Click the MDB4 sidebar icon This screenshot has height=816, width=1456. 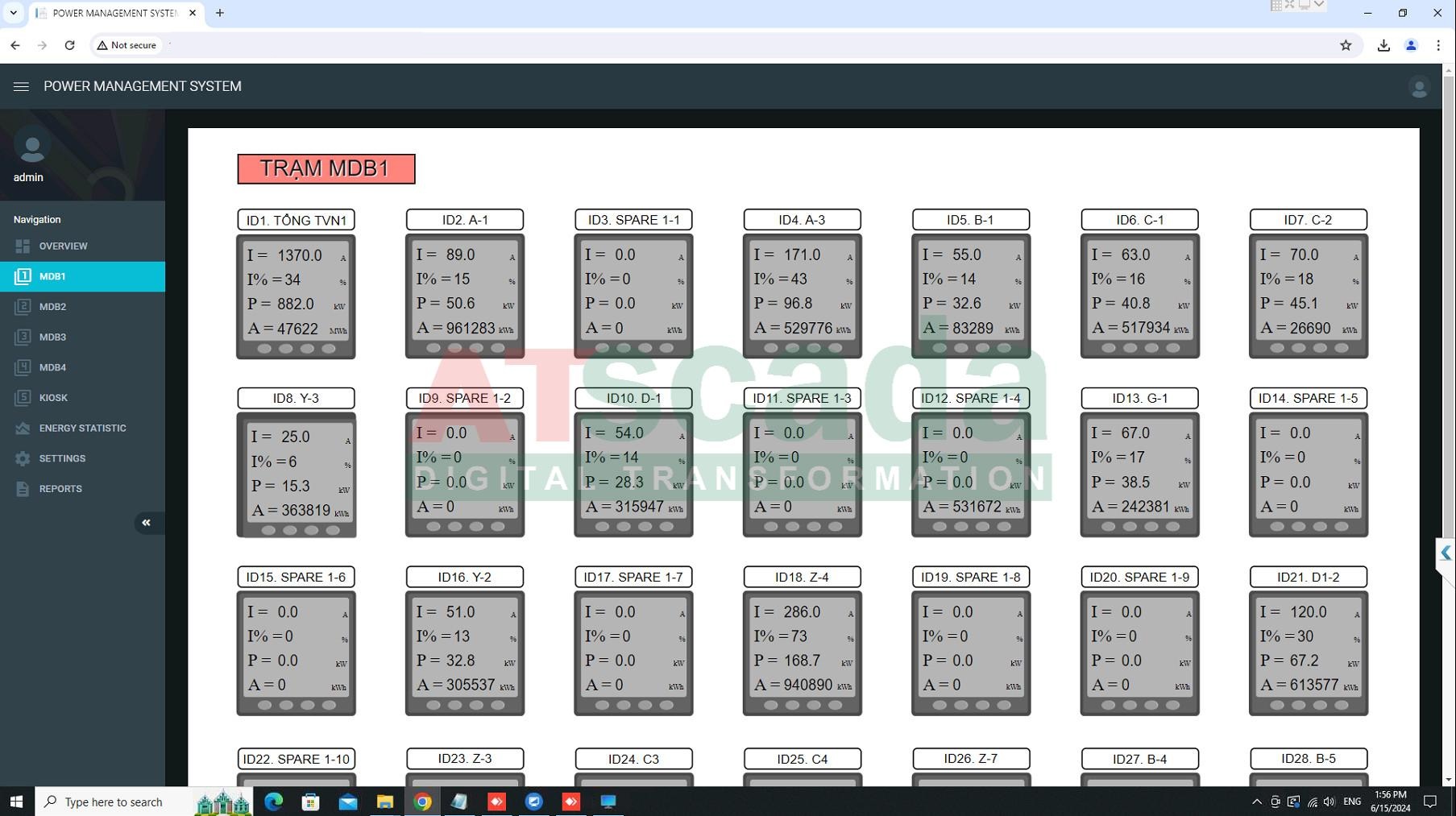[23, 367]
